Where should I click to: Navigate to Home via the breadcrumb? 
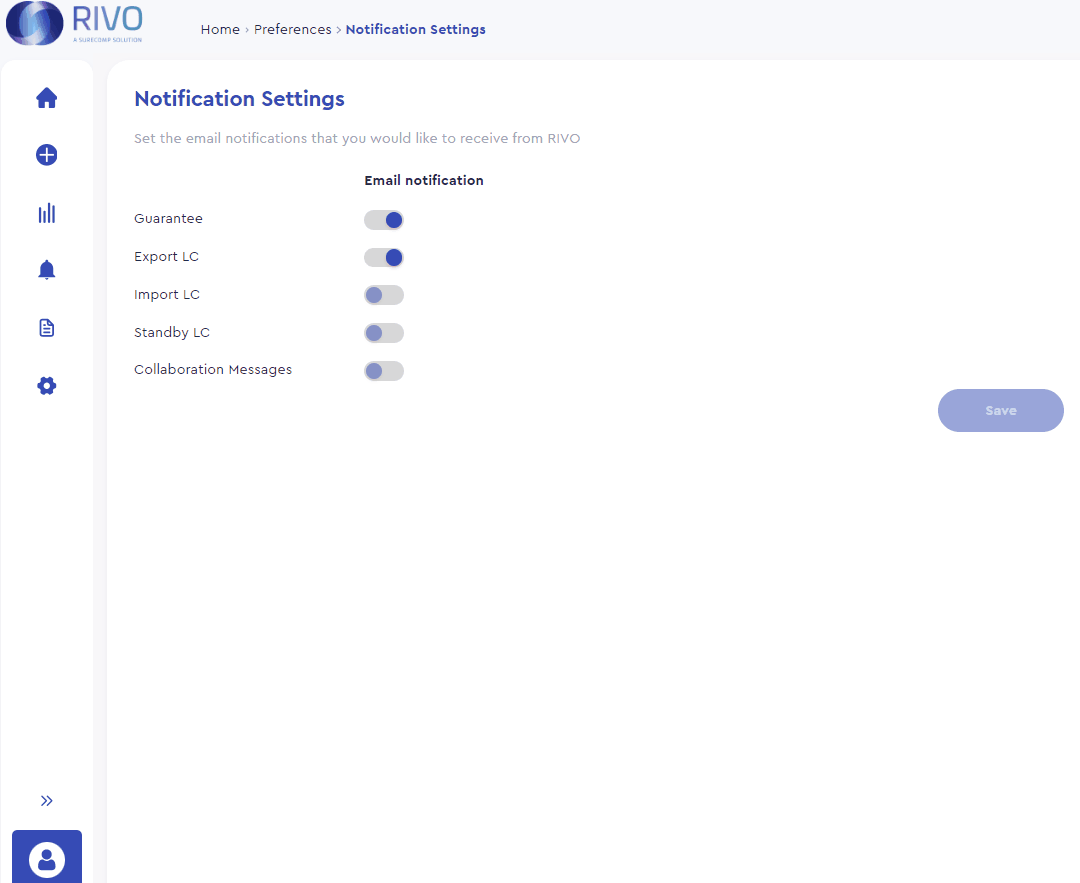click(220, 29)
